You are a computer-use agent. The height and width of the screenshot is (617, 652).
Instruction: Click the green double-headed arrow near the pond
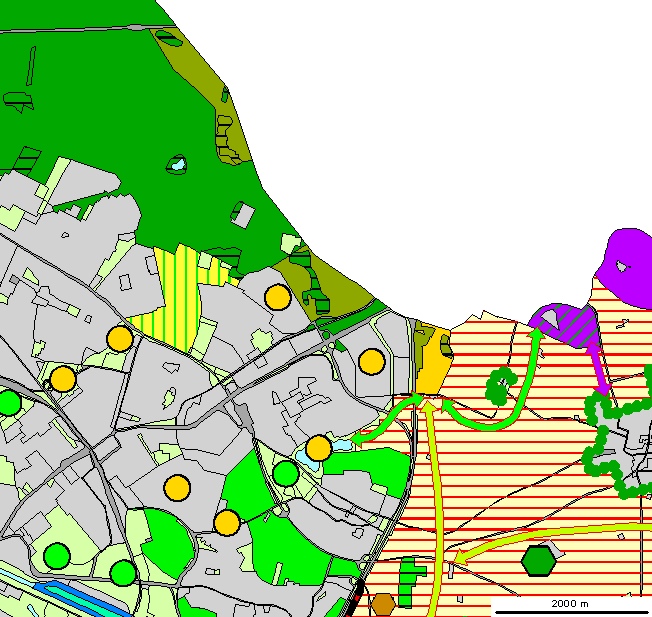coord(387,419)
